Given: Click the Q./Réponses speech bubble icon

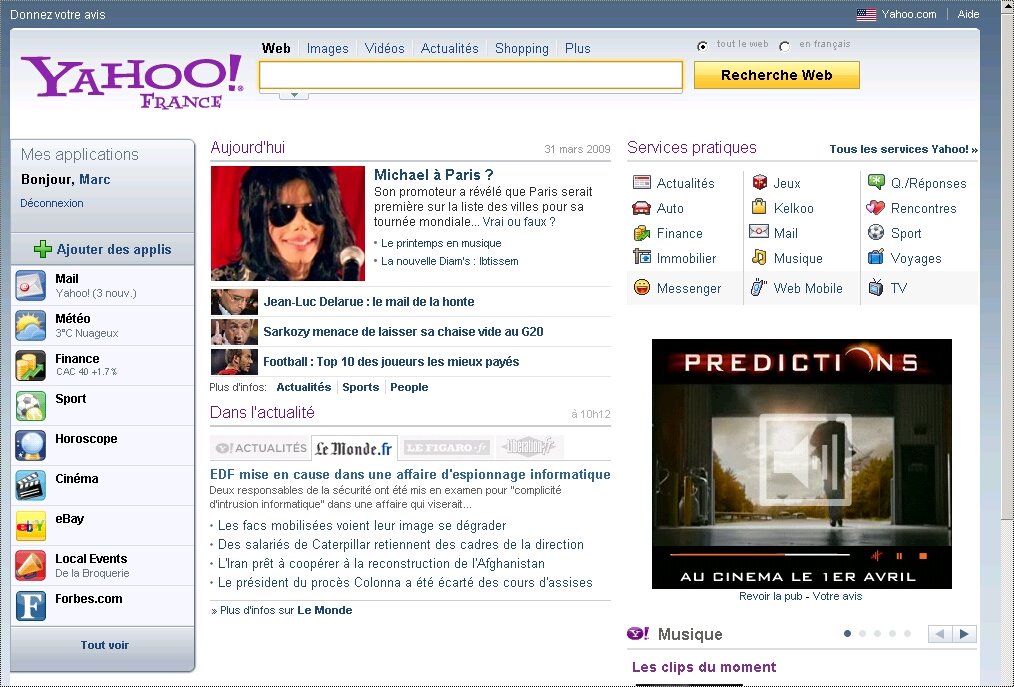Looking at the screenshot, I should (x=876, y=182).
